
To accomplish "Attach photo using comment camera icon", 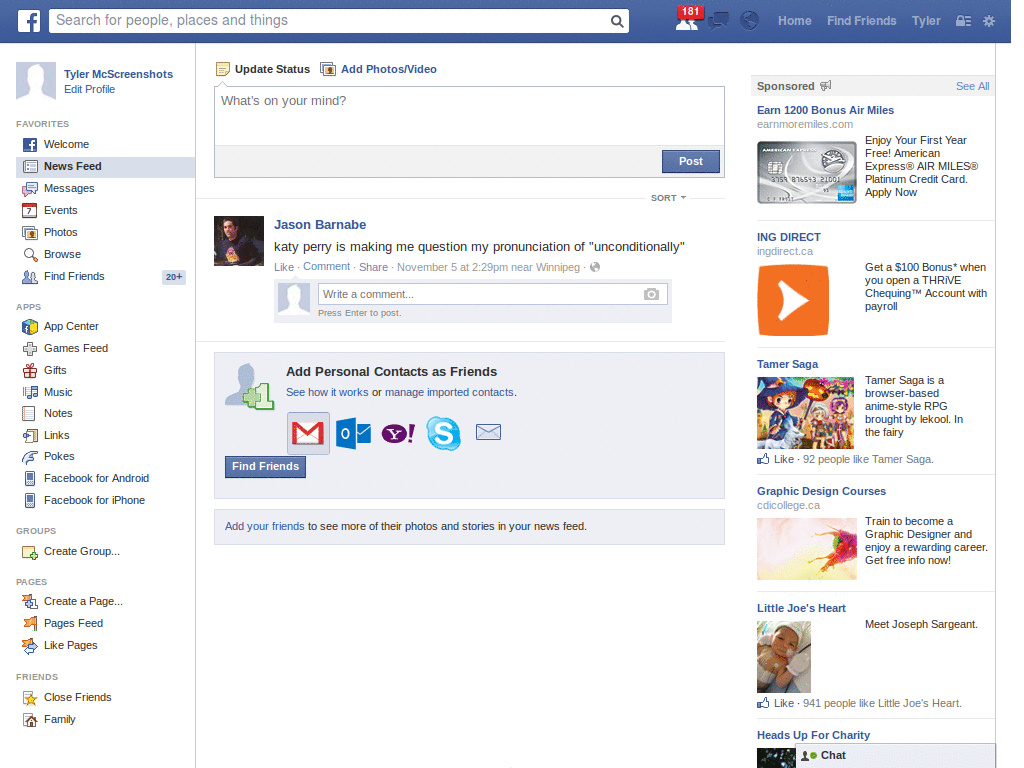I will [x=651, y=295].
